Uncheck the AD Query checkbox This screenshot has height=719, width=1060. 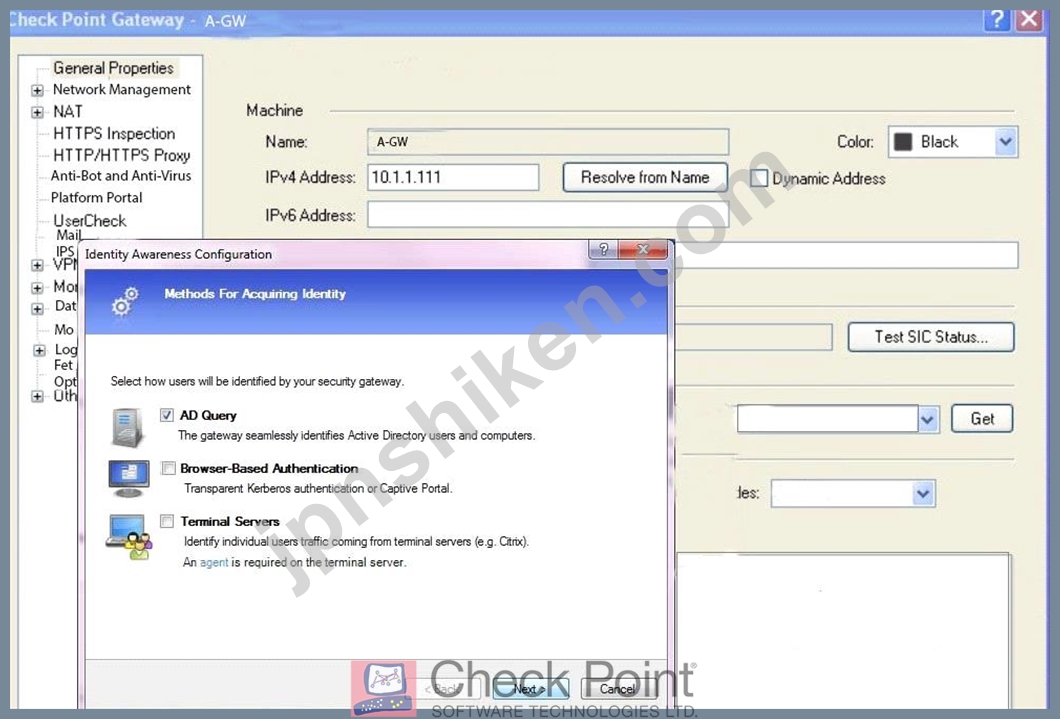pos(167,415)
